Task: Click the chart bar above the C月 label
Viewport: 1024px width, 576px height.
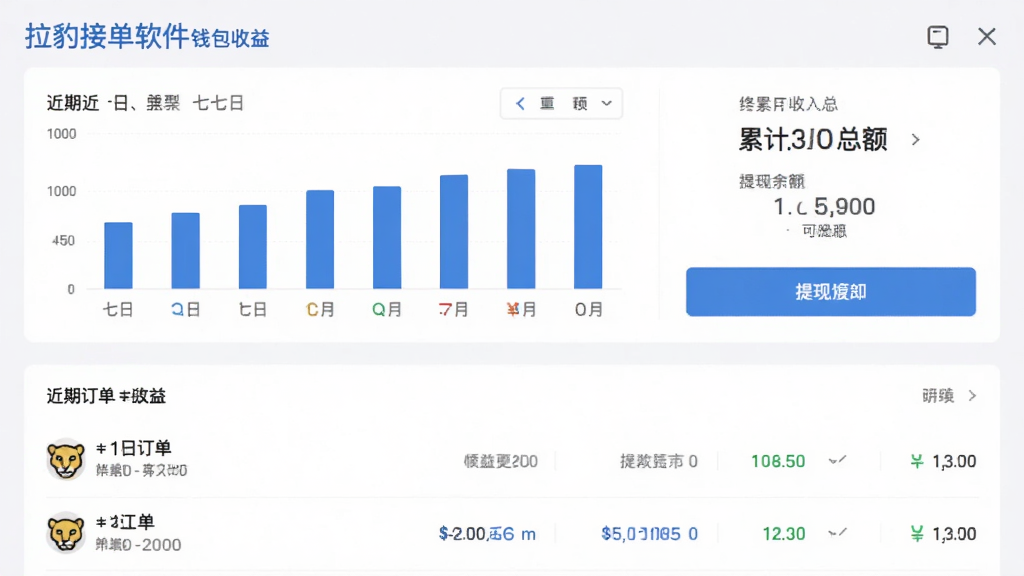Action: [x=320, y=240]
